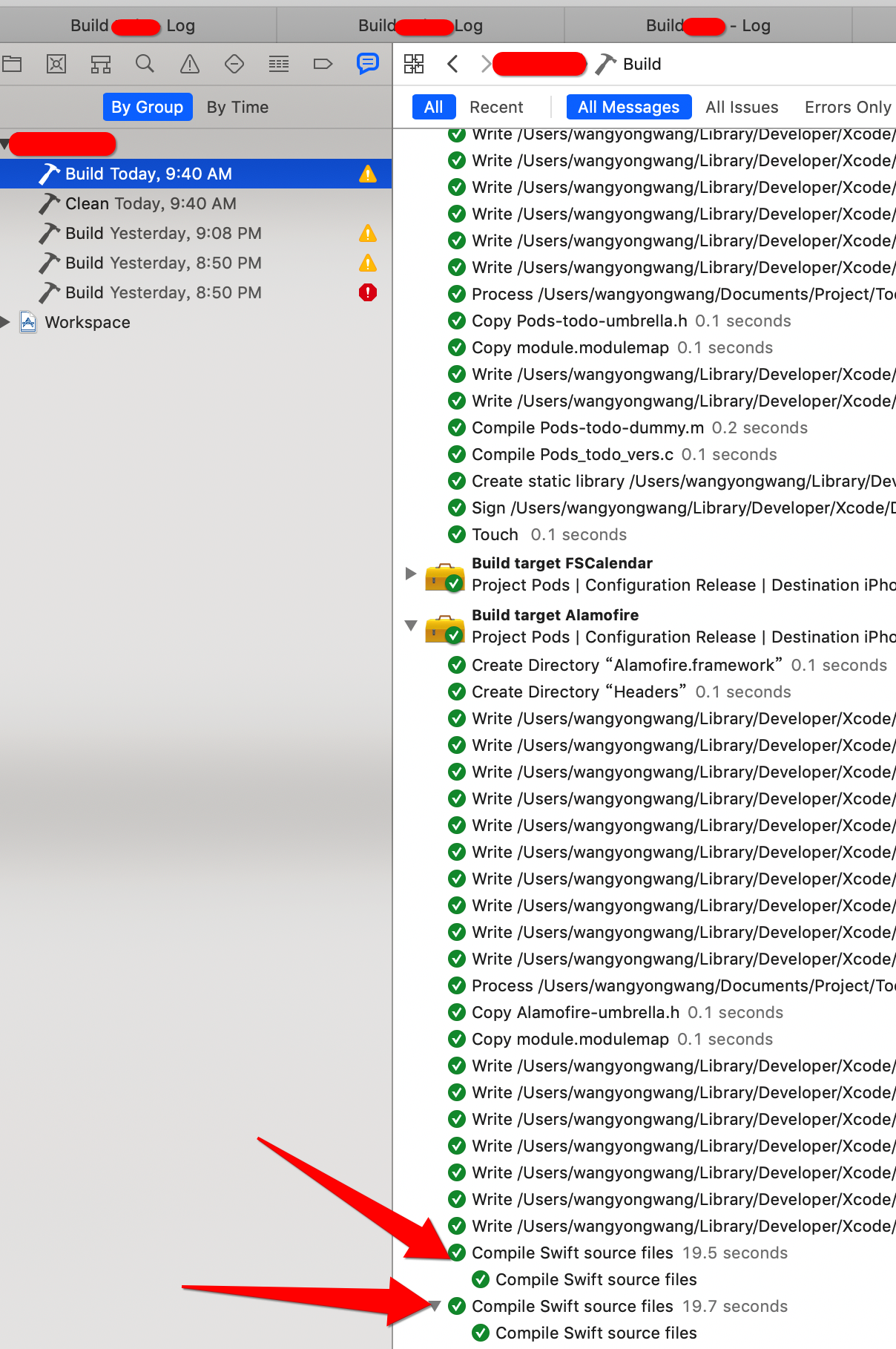Image resolution: width=896 pixels, height=1349 pixels.
Task: Click checkmark beside Copy Alamofire-umbrella.h
Action: (x=458, y=1012)
